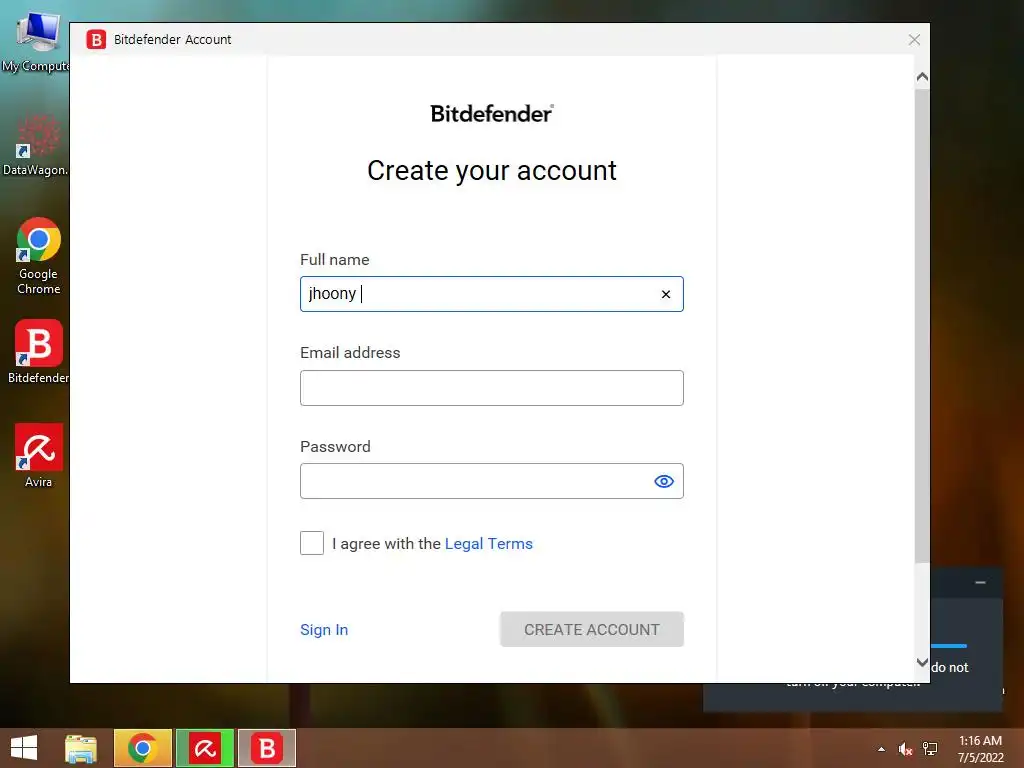Screen dimensions: 1024x768
Task: Select the Avira desktop shortcut
Action: click(x=39, y=456)
